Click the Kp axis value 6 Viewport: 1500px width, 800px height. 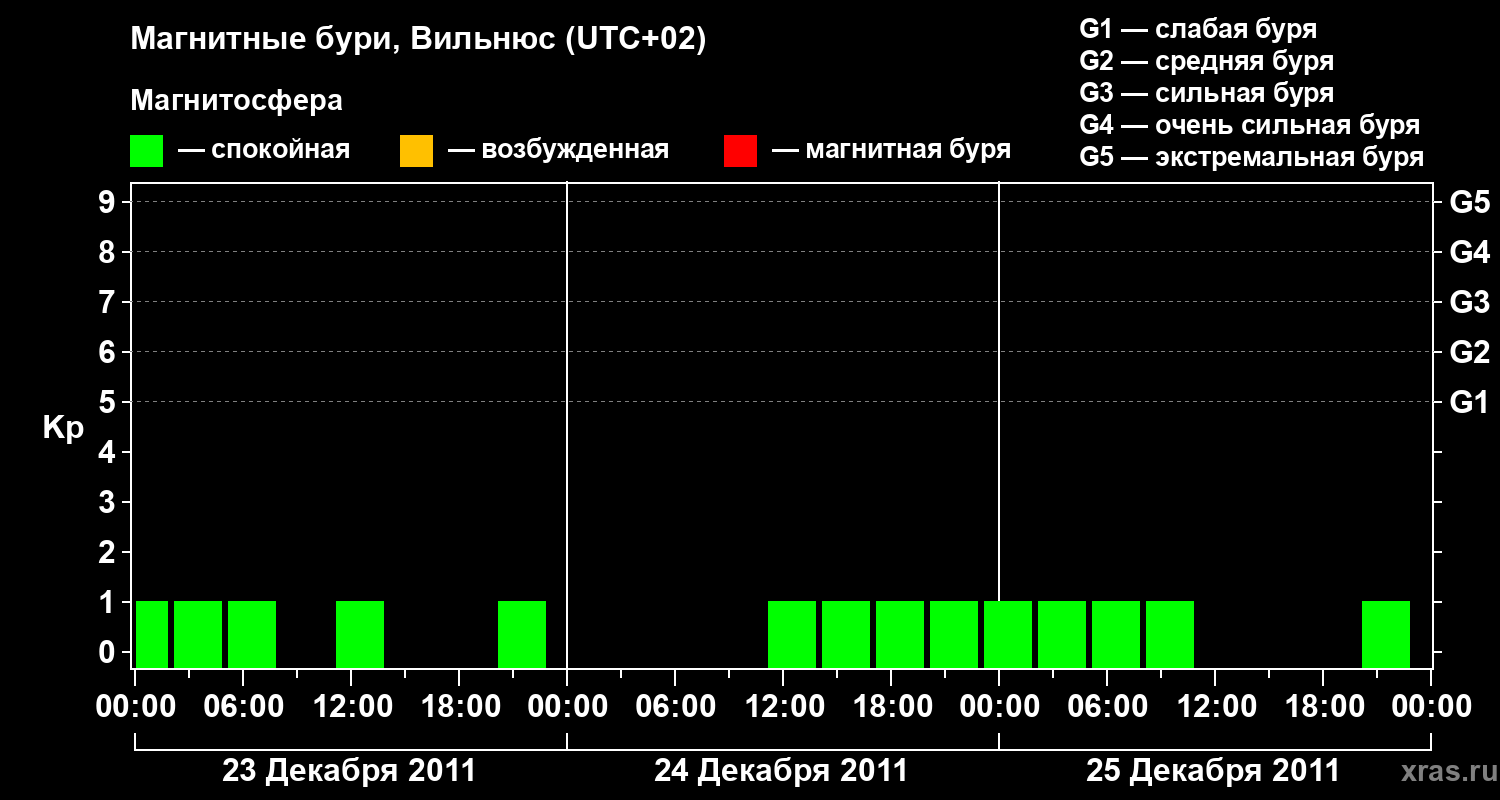[109, 352]
